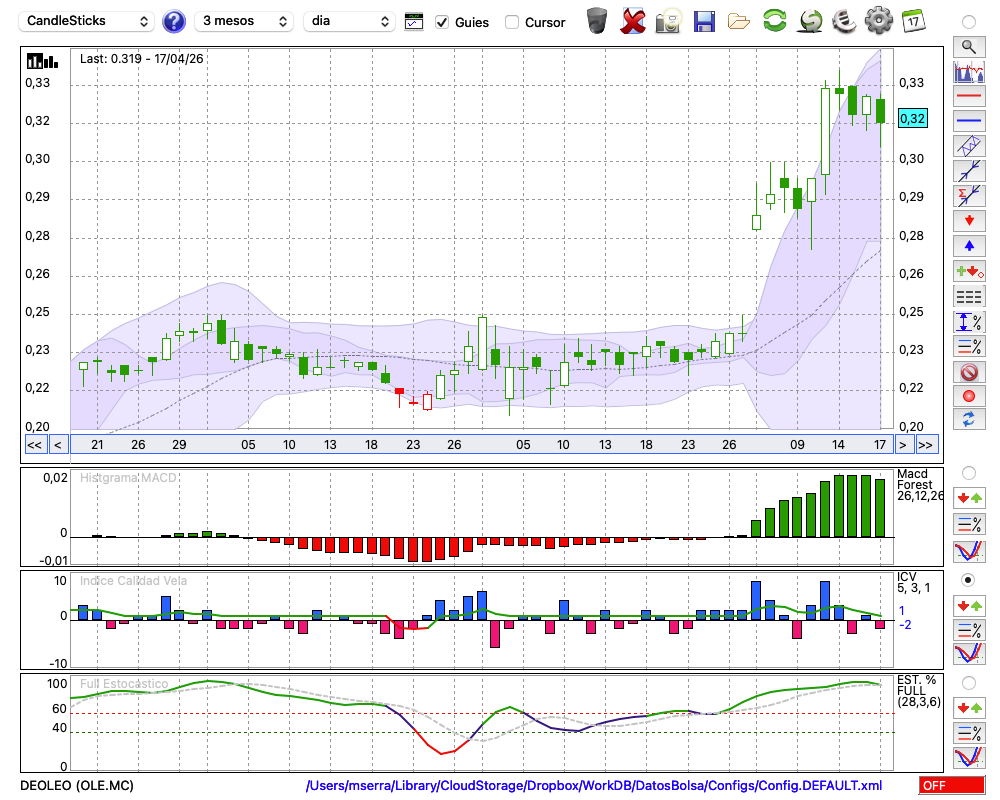Pick the blue horizontal line tool
Screen dimensions: 1000x800
969,121
